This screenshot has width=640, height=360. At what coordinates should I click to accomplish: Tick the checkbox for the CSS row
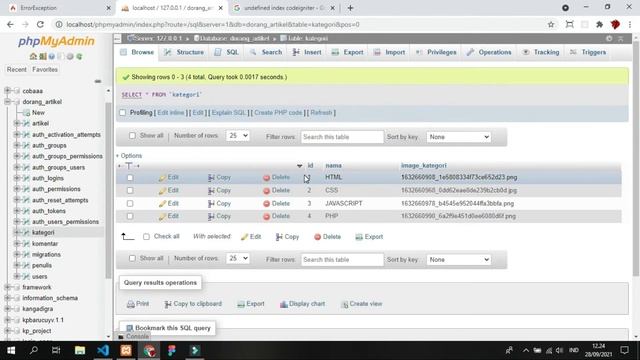130,191
